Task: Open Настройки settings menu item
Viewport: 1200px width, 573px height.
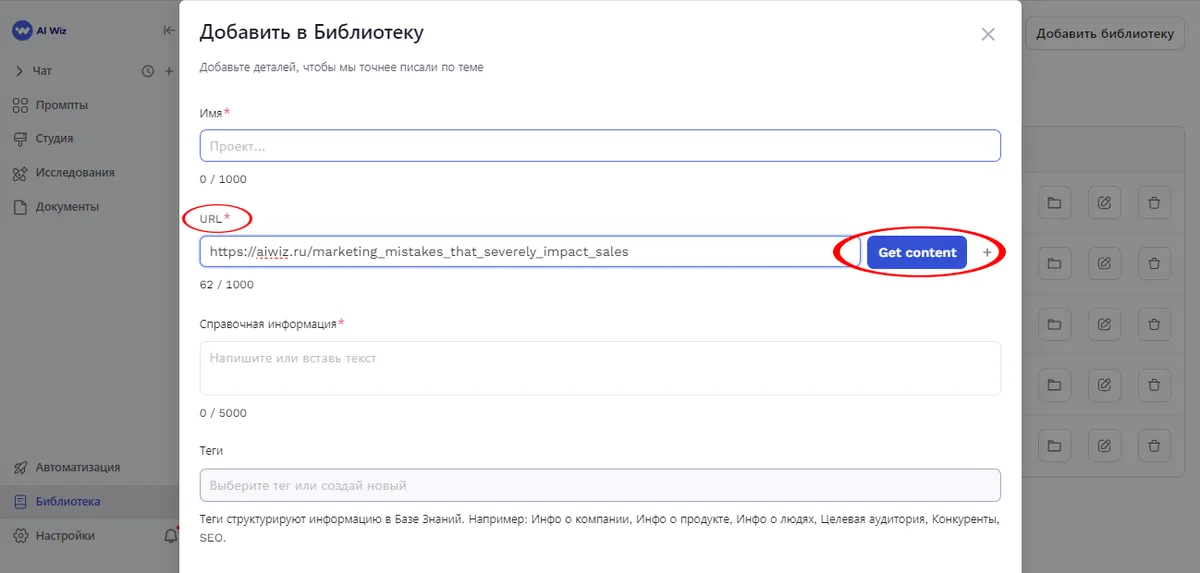Action: (x=64, y=536)
